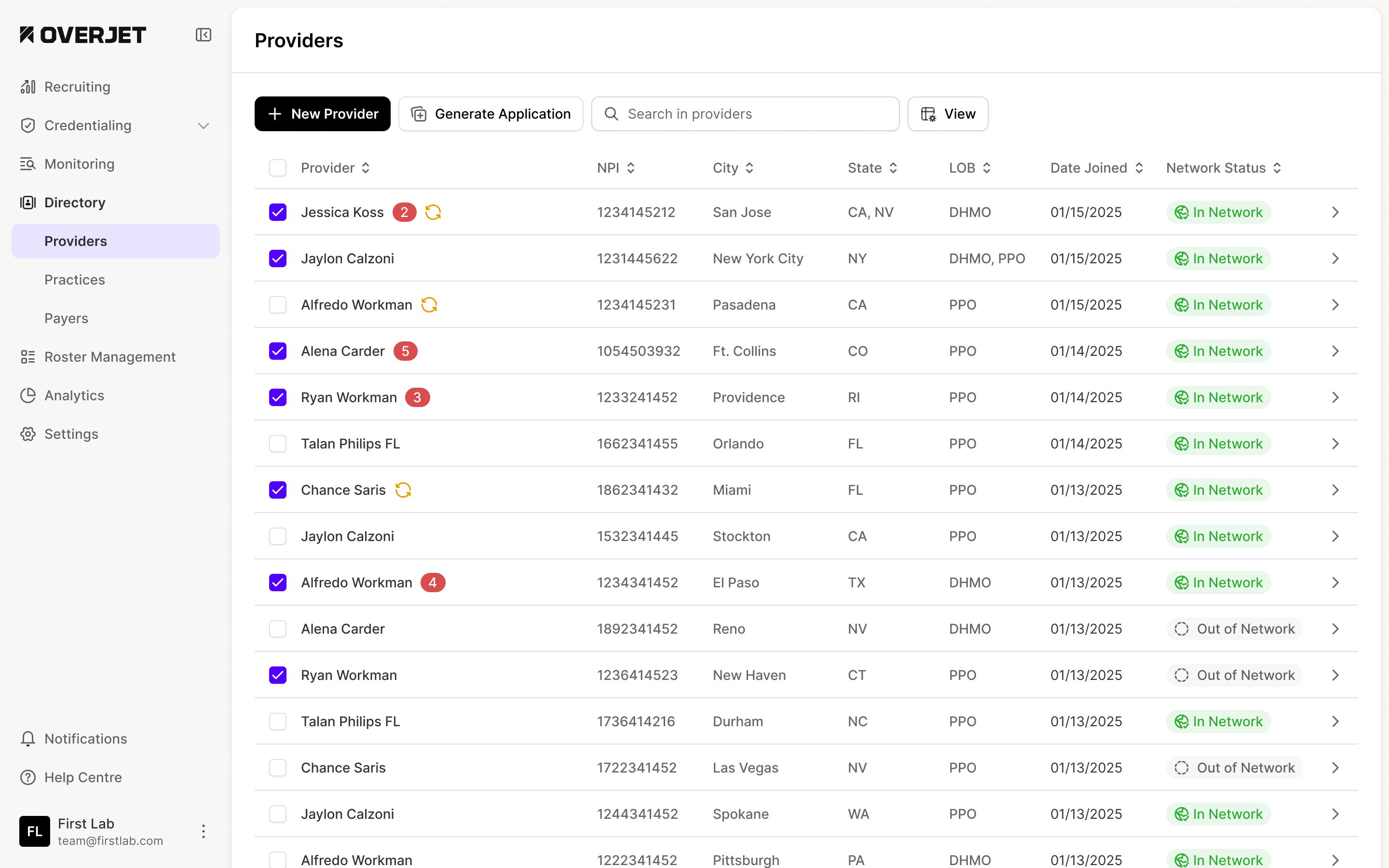Viewport: 1389px width, 868px height.
Task: Toggle the select-all providers header checkbox
Action: (x=278, y=168)
